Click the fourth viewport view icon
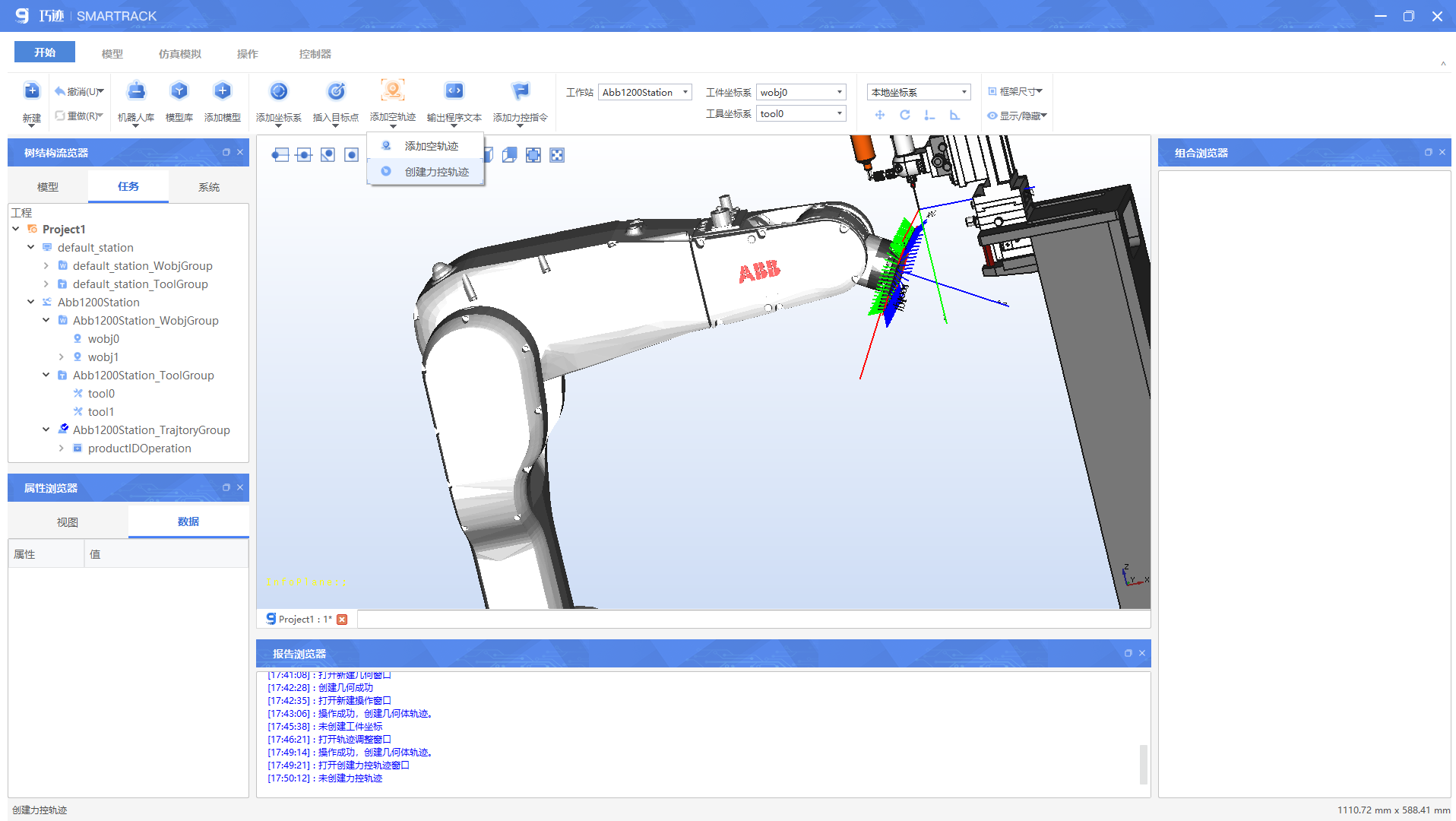Image resolution: width=1456 pixels, height=821 pixels. (351, 155)
